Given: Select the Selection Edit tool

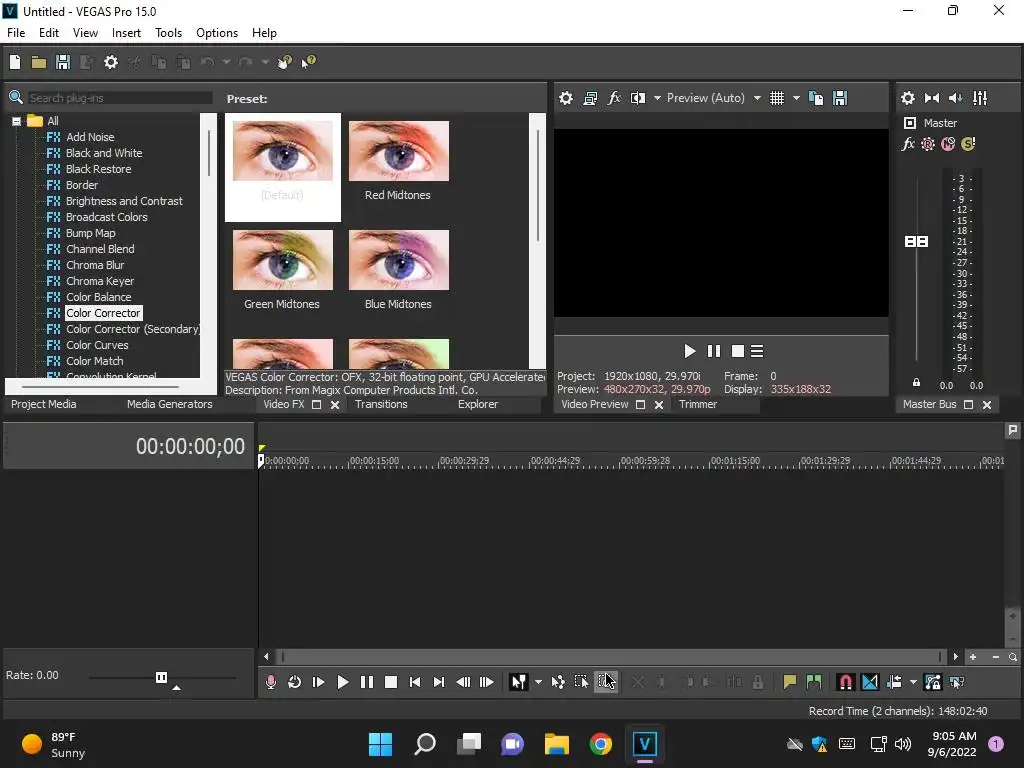Looking at the screenshot, I should point(581,682).
